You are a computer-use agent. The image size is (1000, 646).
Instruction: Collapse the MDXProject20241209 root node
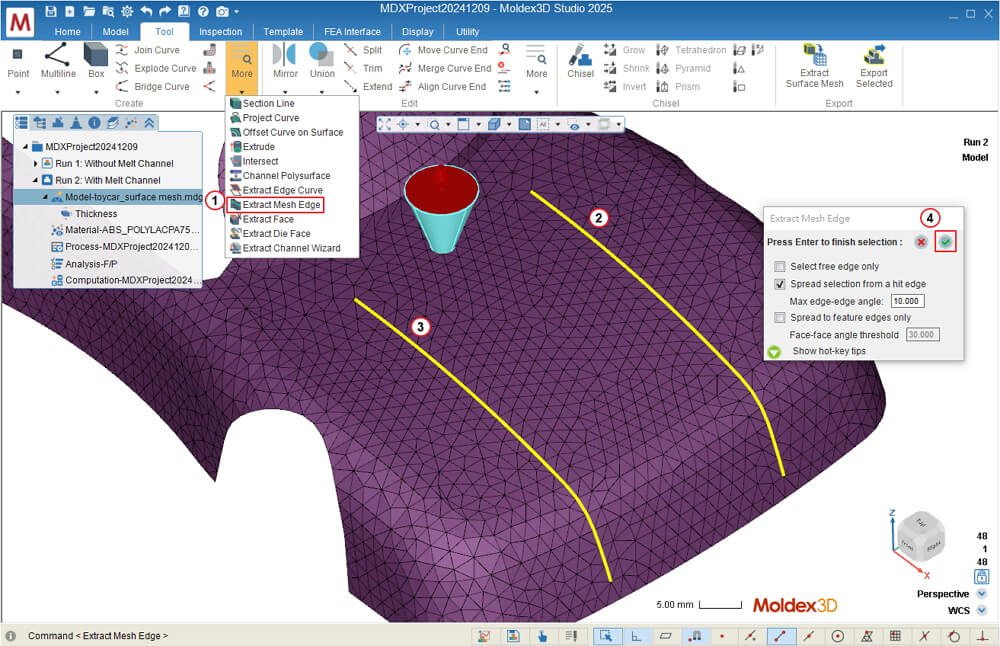point(26,147)
